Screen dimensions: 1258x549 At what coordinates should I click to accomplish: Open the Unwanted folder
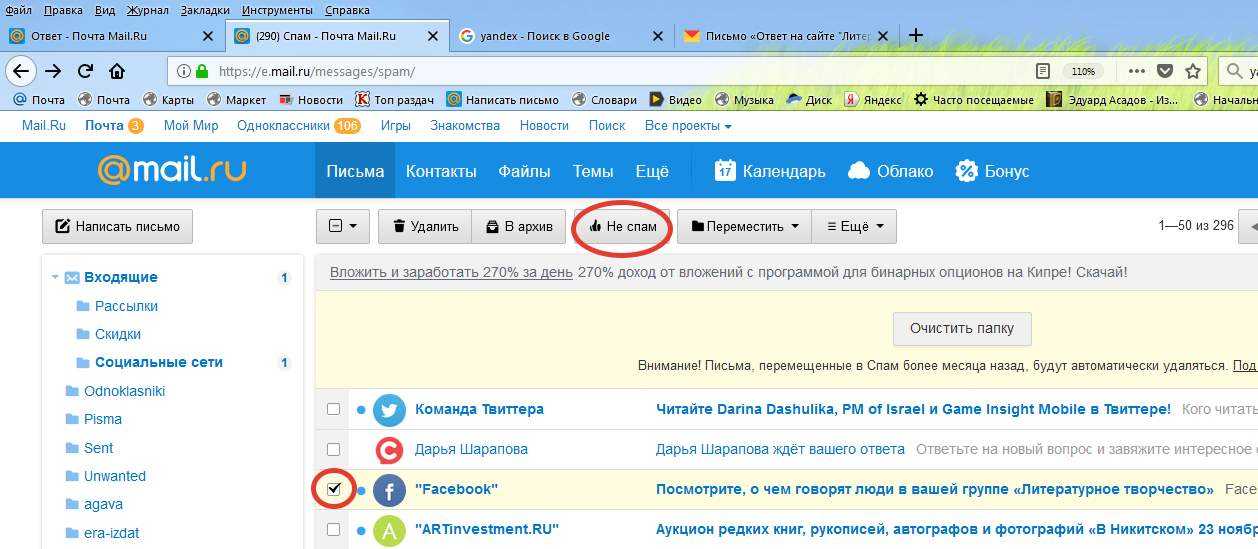pos(115,476)
